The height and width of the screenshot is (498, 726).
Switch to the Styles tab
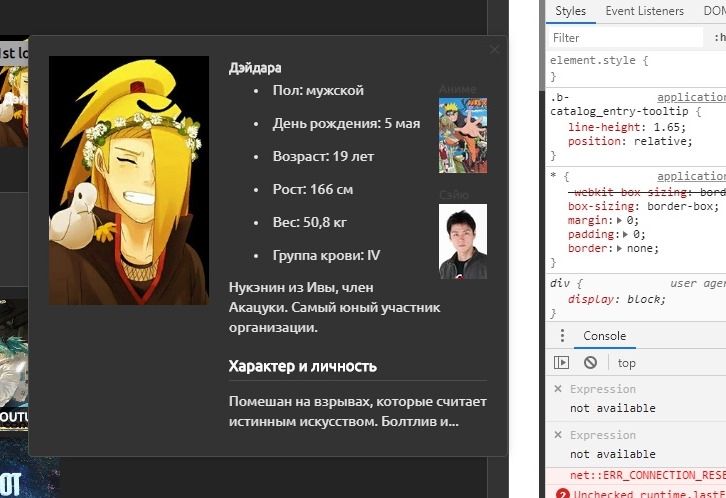pyautogui.click(x=571, y=11)
